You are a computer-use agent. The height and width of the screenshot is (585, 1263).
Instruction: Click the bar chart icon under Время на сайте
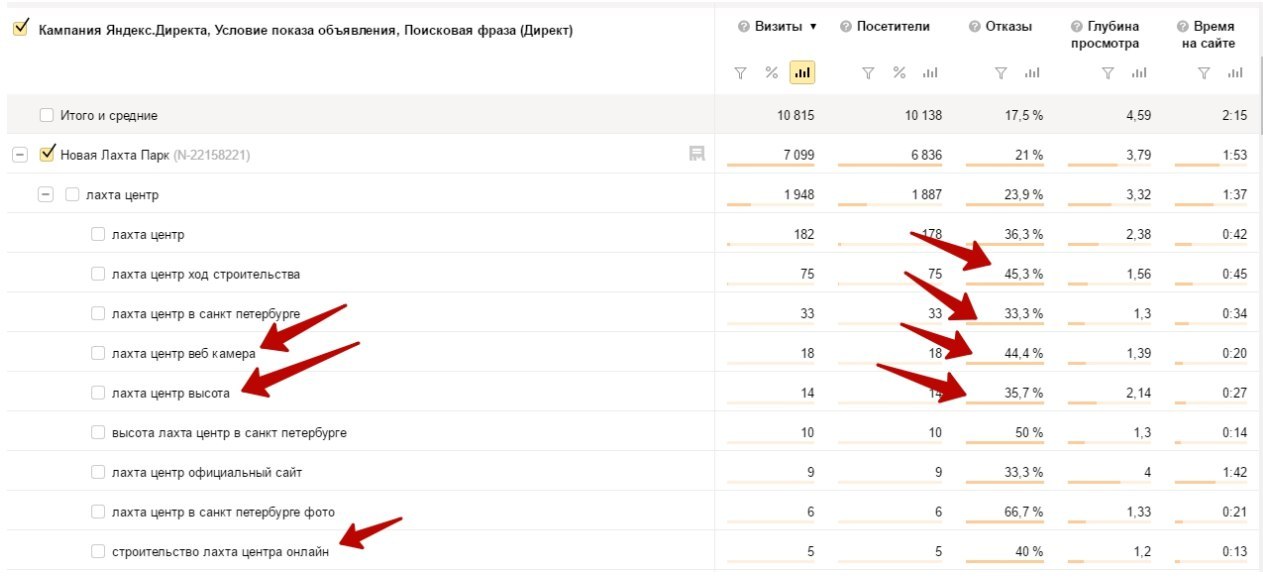1236,72
